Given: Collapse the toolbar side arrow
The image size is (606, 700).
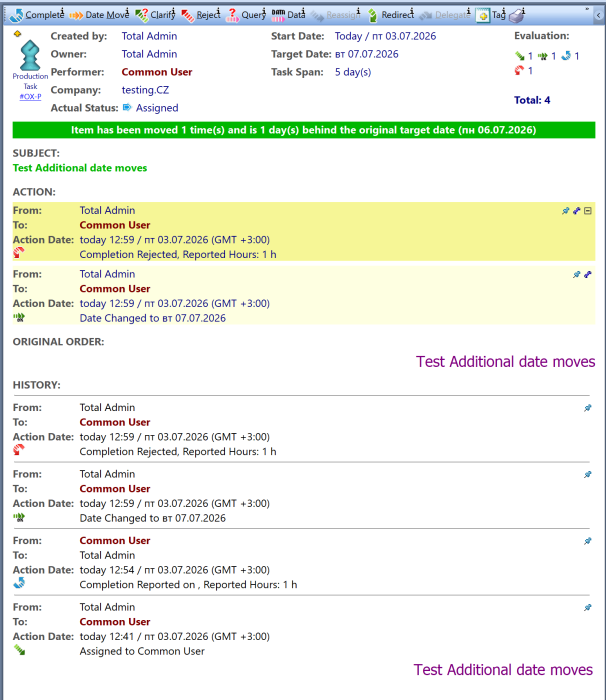Looking at the screenshot, I should pos(598,16).
